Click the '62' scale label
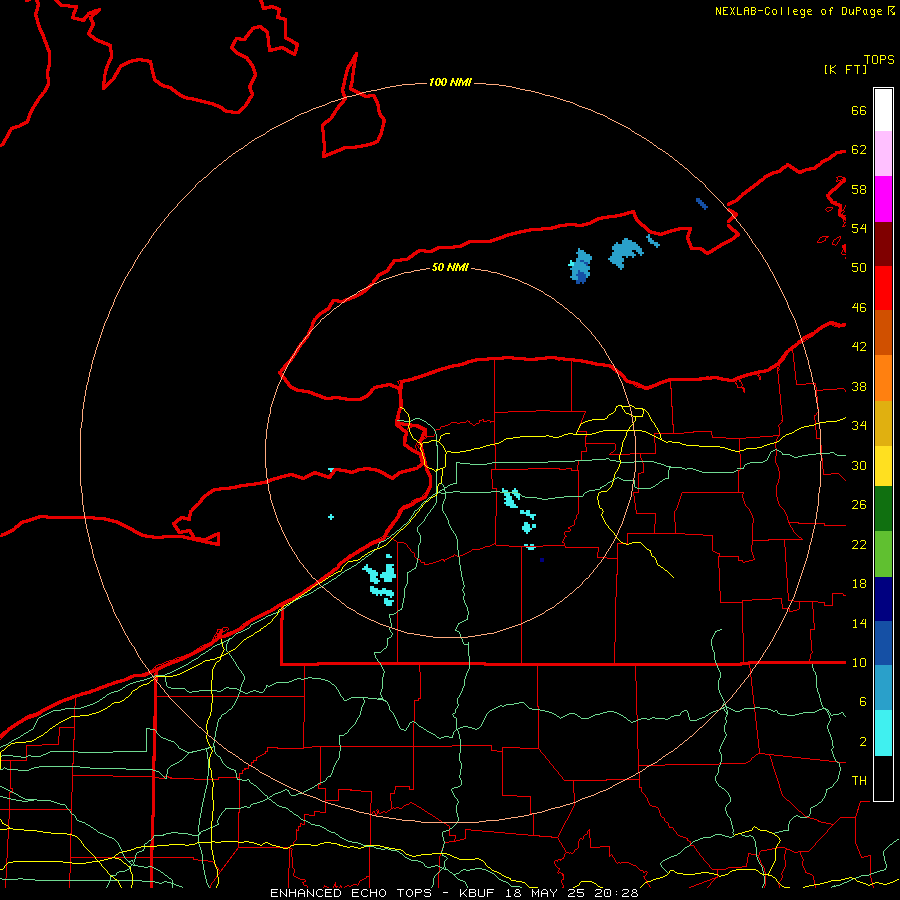Image resolution: width=900 pixels, height=900 pixels. [859, 150]
